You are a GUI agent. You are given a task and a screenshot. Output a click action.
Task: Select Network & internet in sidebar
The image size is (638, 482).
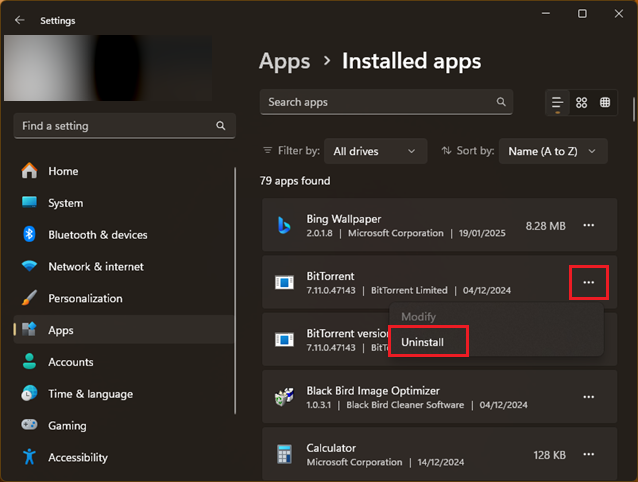coord(124,266)
